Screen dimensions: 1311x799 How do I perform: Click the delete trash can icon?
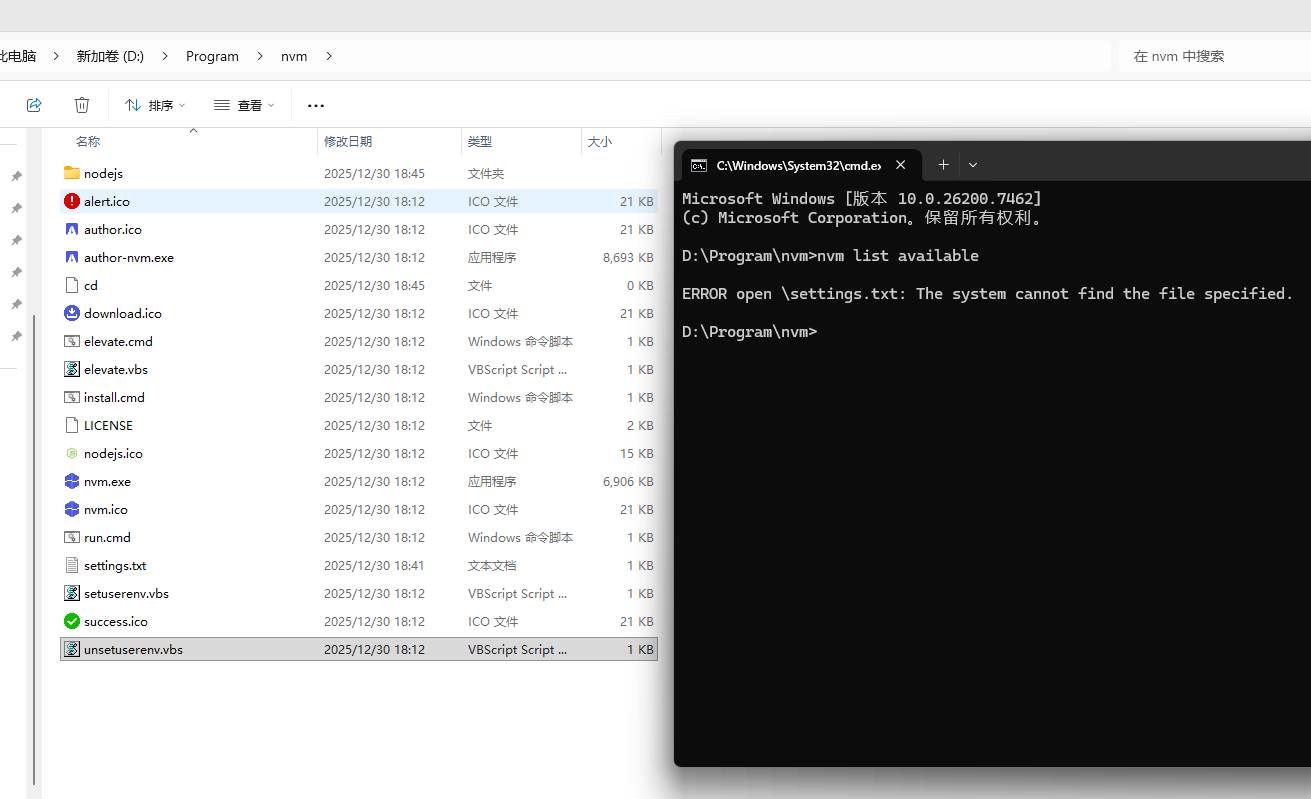tap(82, 105)
